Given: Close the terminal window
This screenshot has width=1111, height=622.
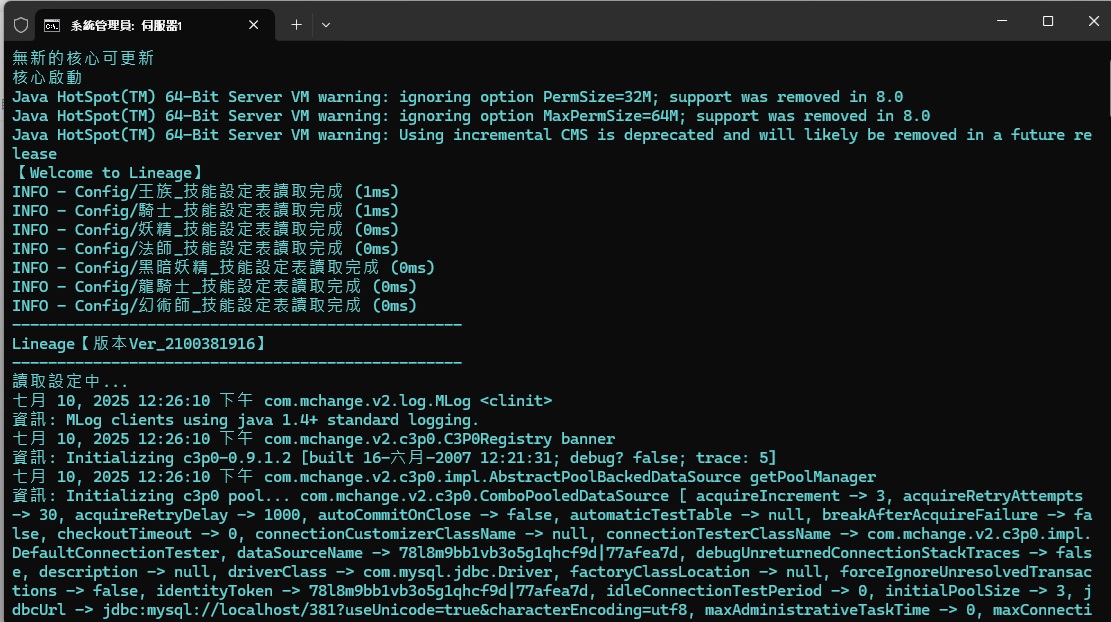Looking at the screenshot, I should (1093, 21).
